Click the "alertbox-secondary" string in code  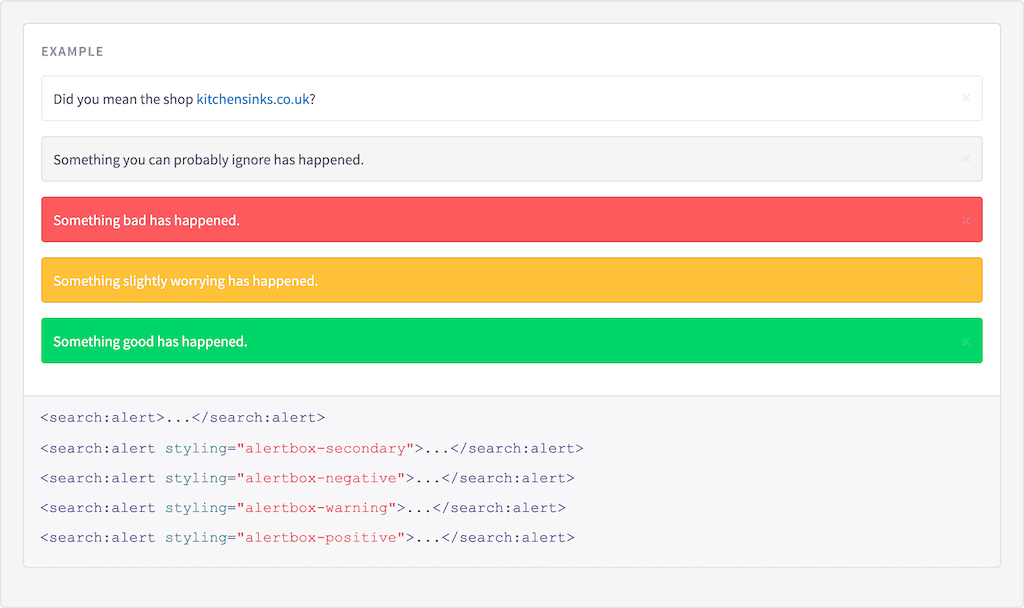(325, 448)
